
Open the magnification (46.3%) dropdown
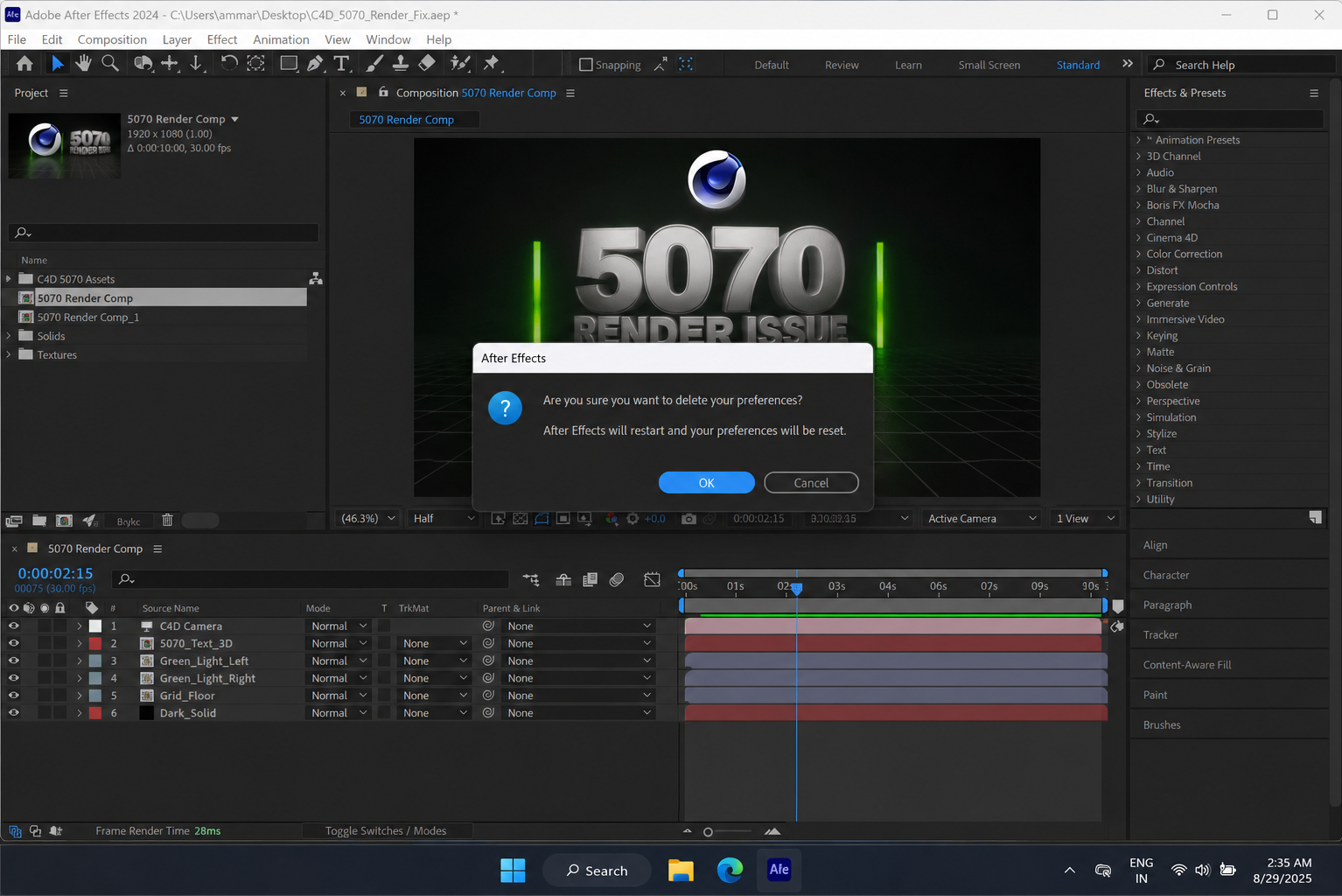tap(367, 519)
